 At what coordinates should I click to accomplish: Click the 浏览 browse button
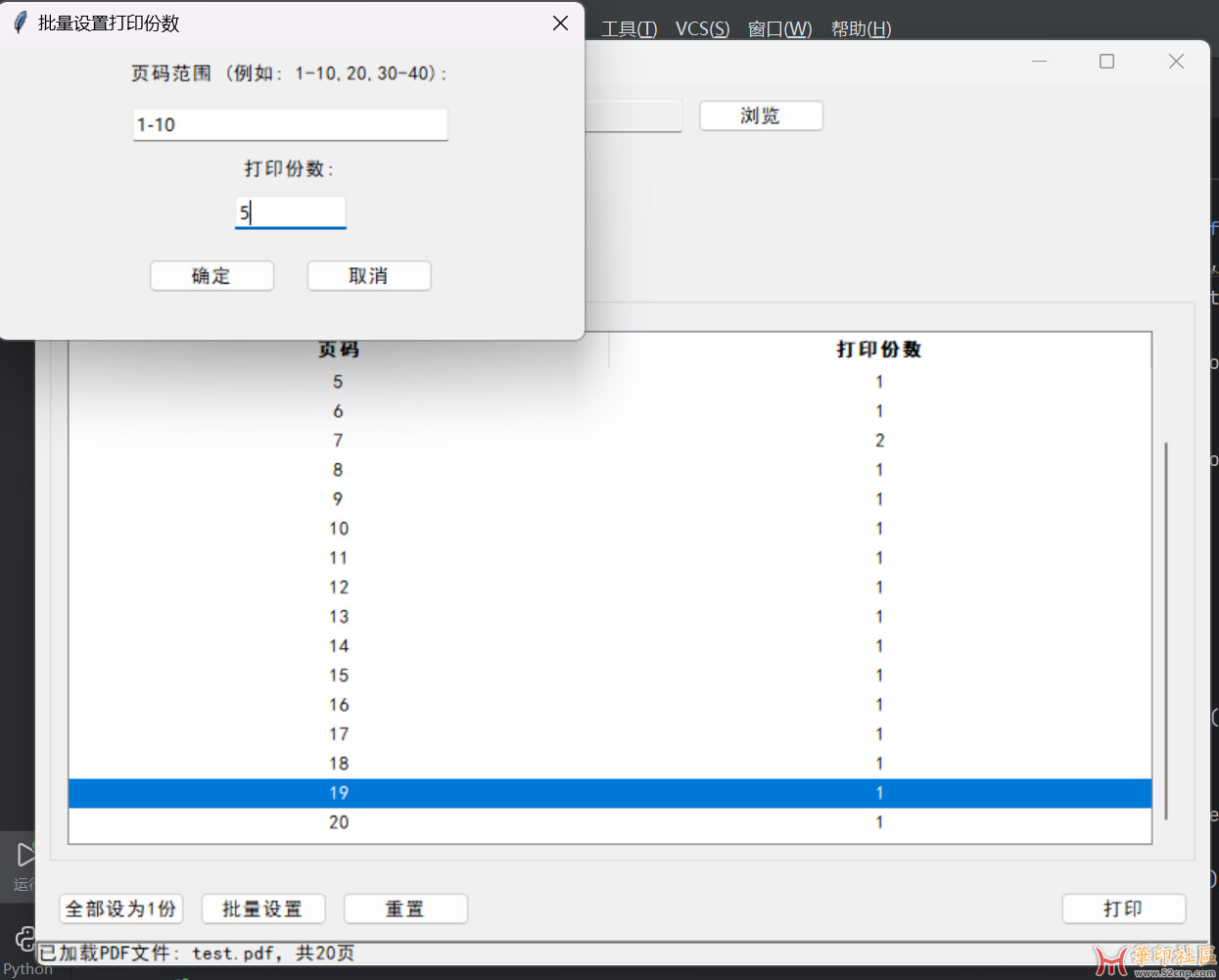click(761, 116)
